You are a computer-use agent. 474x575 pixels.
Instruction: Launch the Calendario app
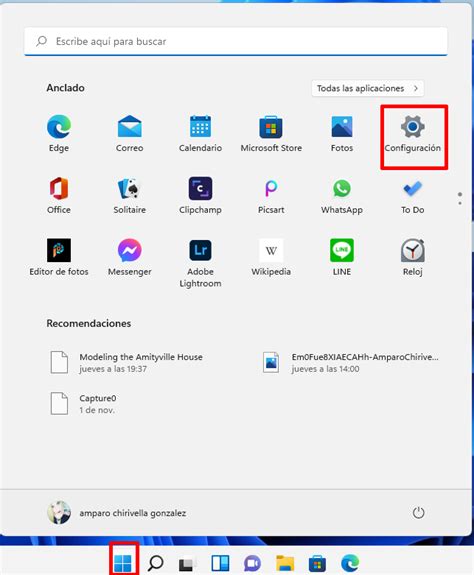point(200,134)
